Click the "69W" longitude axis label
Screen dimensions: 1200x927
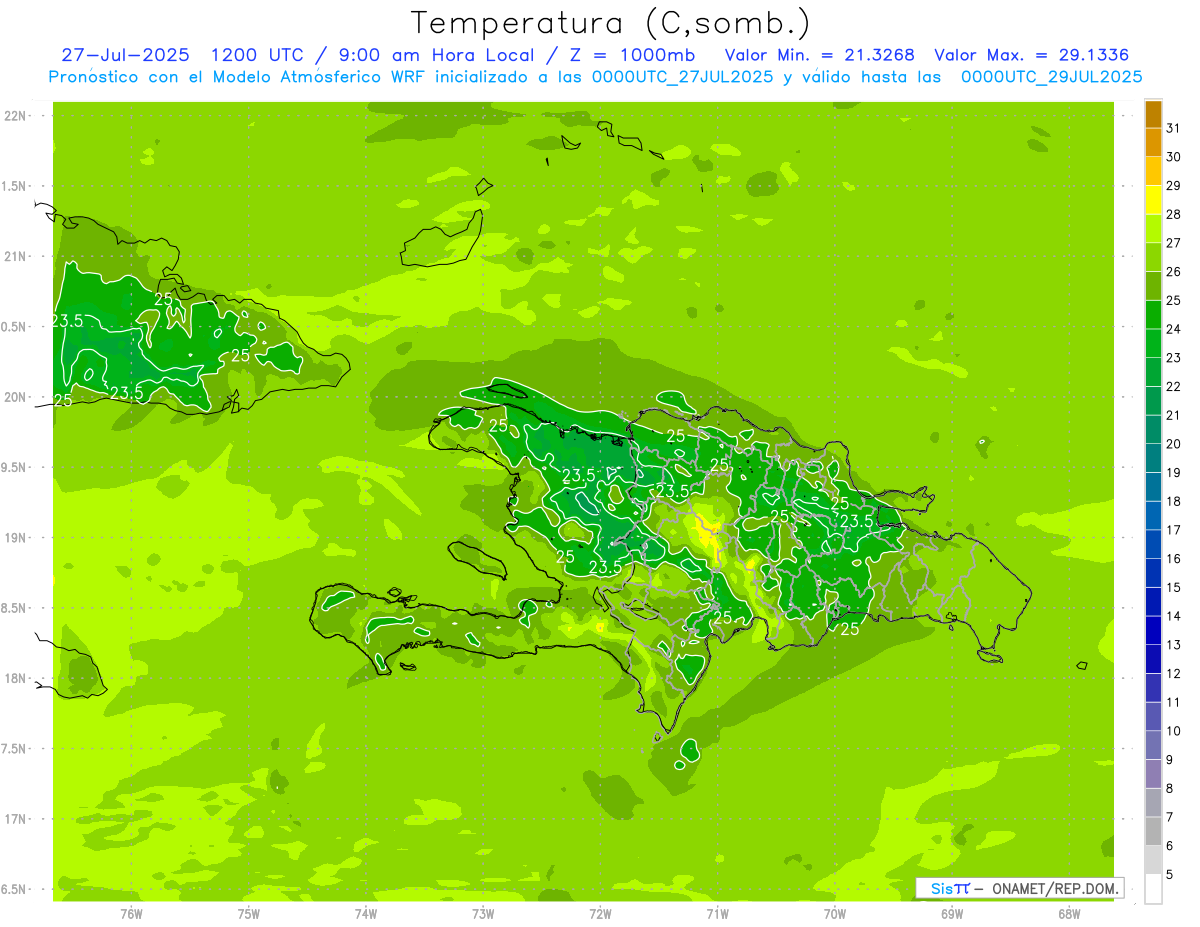(952, 913)
